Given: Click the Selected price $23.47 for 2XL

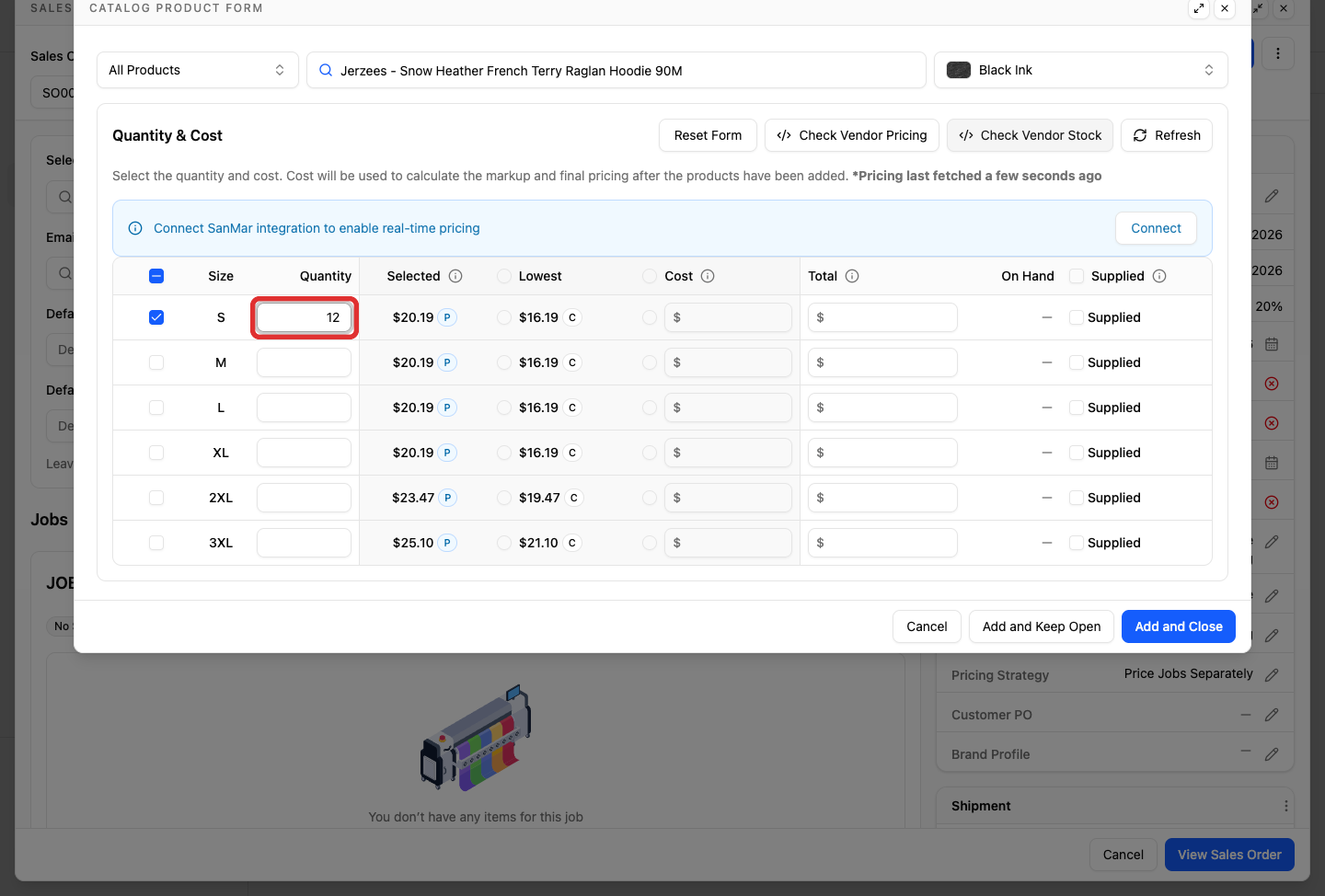Looking at the screenshot, I should (x=413, y=498).
